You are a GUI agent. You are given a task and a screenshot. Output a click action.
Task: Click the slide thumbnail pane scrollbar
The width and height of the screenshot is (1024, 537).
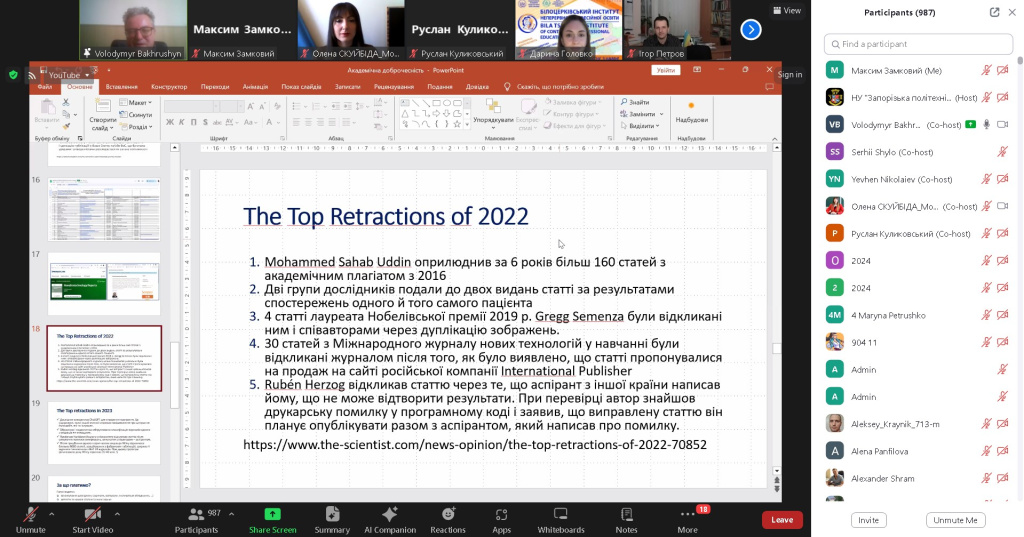(x=174, y=374)
